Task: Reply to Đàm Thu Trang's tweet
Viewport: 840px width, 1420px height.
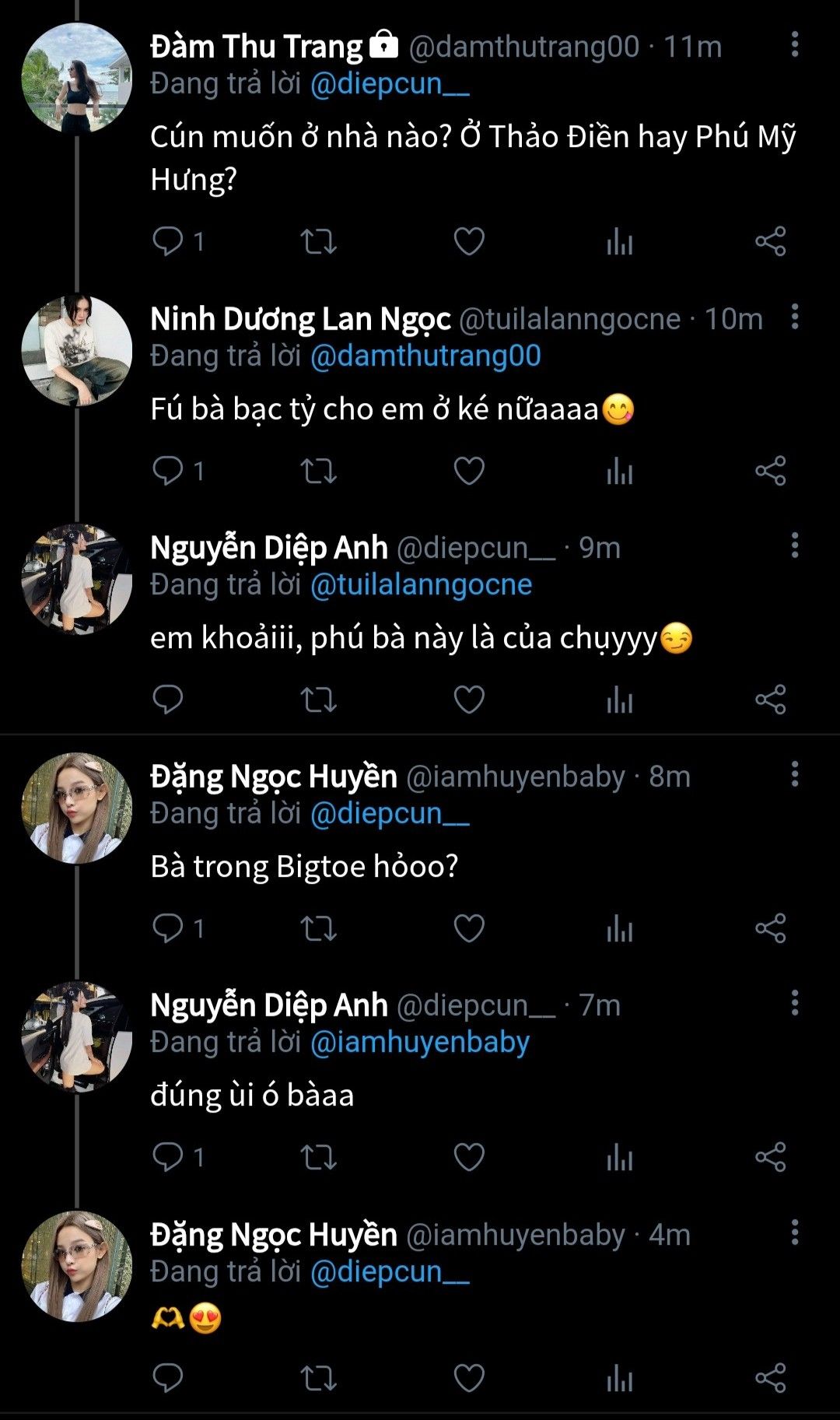Action: coord(168,242)
